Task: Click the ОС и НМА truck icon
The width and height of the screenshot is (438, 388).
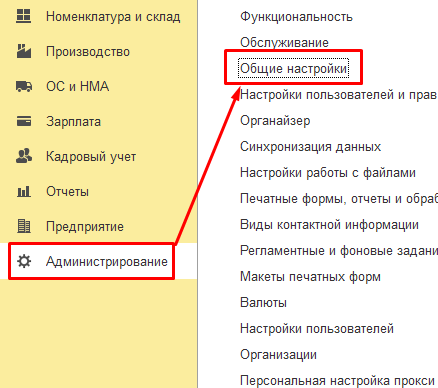Action: (x=24, y=86)
